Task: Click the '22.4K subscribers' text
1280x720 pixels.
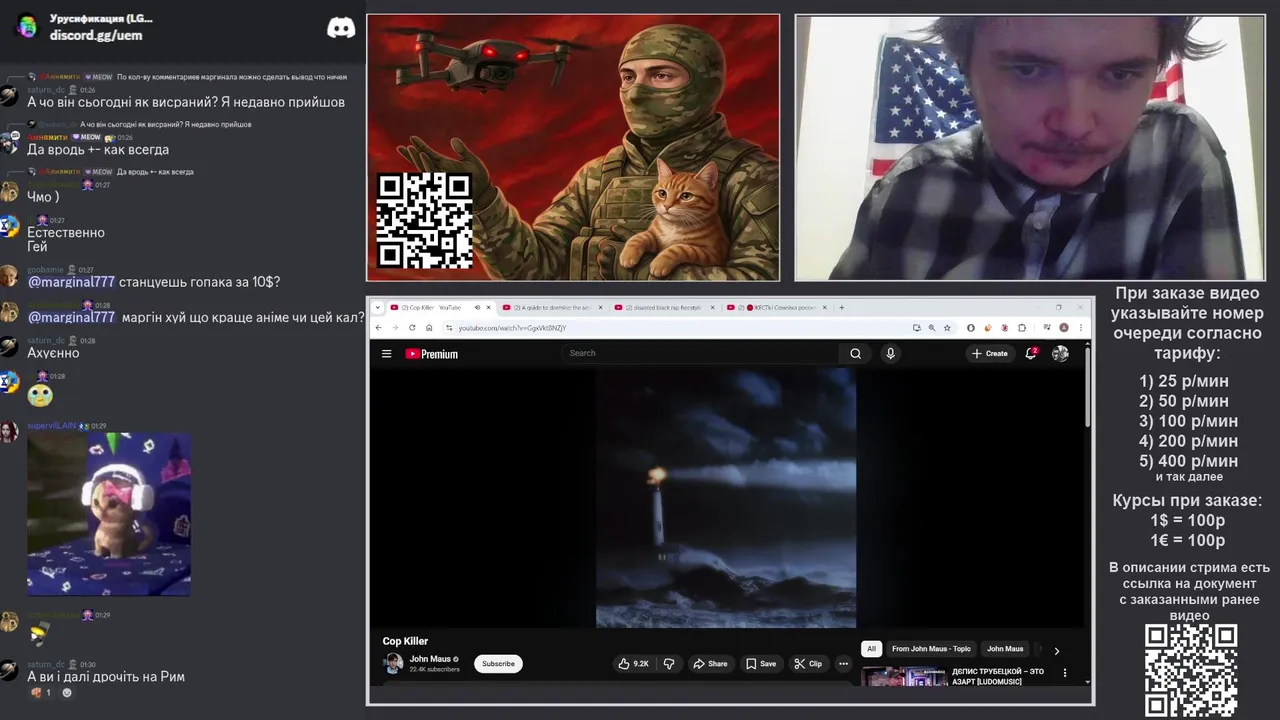Action: 434,669
